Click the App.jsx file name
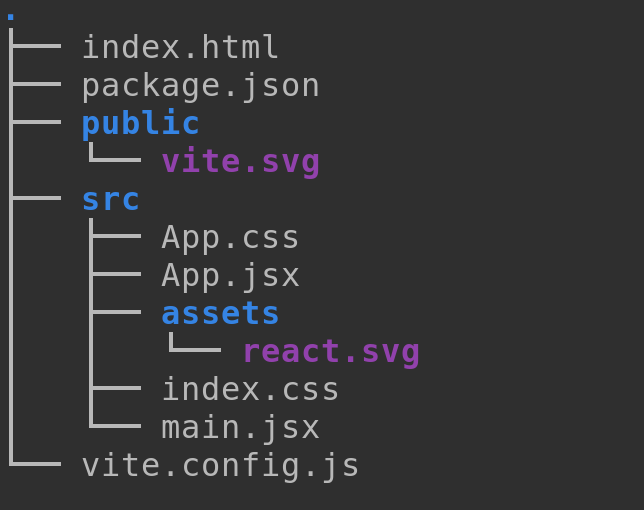The width and height of the screenshot is (644, 510). [230, 276]
